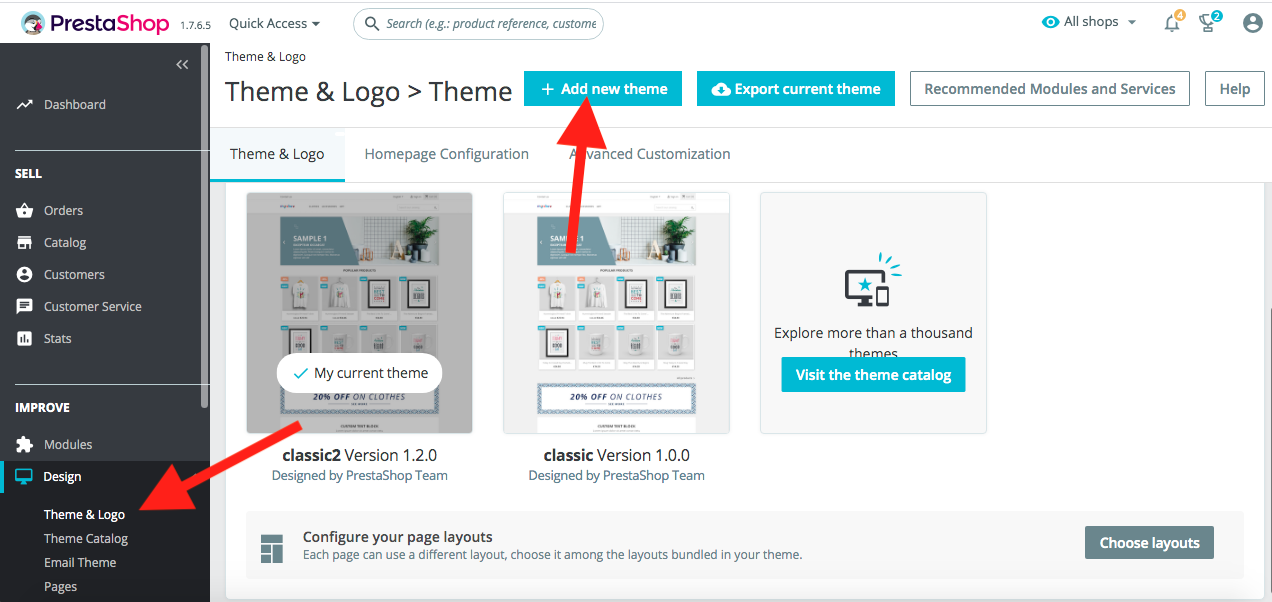Click the Add new theme button

coord(603,88)
